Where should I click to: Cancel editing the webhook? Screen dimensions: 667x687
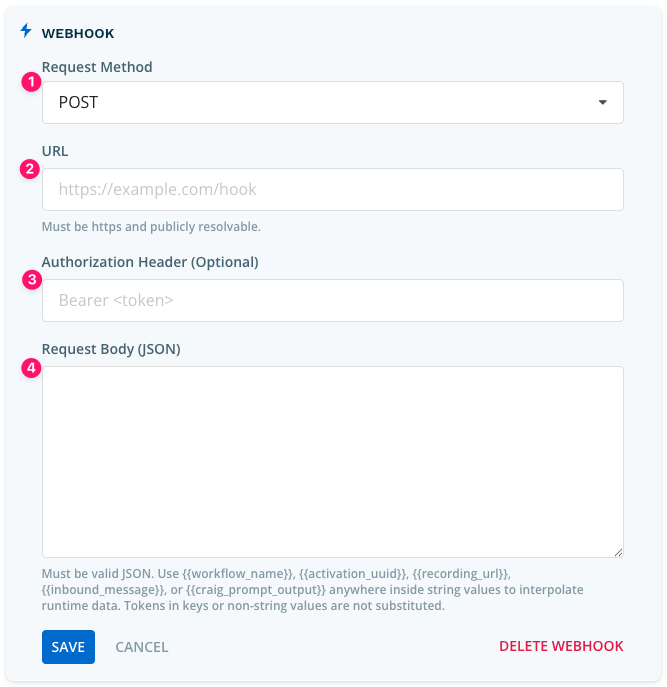(142, 647)
